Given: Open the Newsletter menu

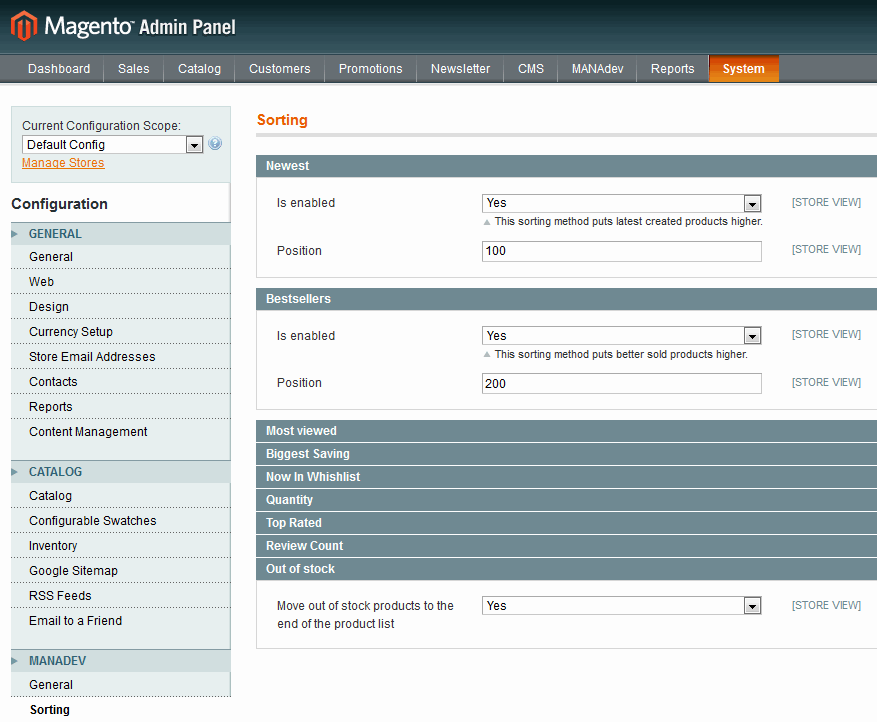Looking at the screenshot, I should 460,69.
